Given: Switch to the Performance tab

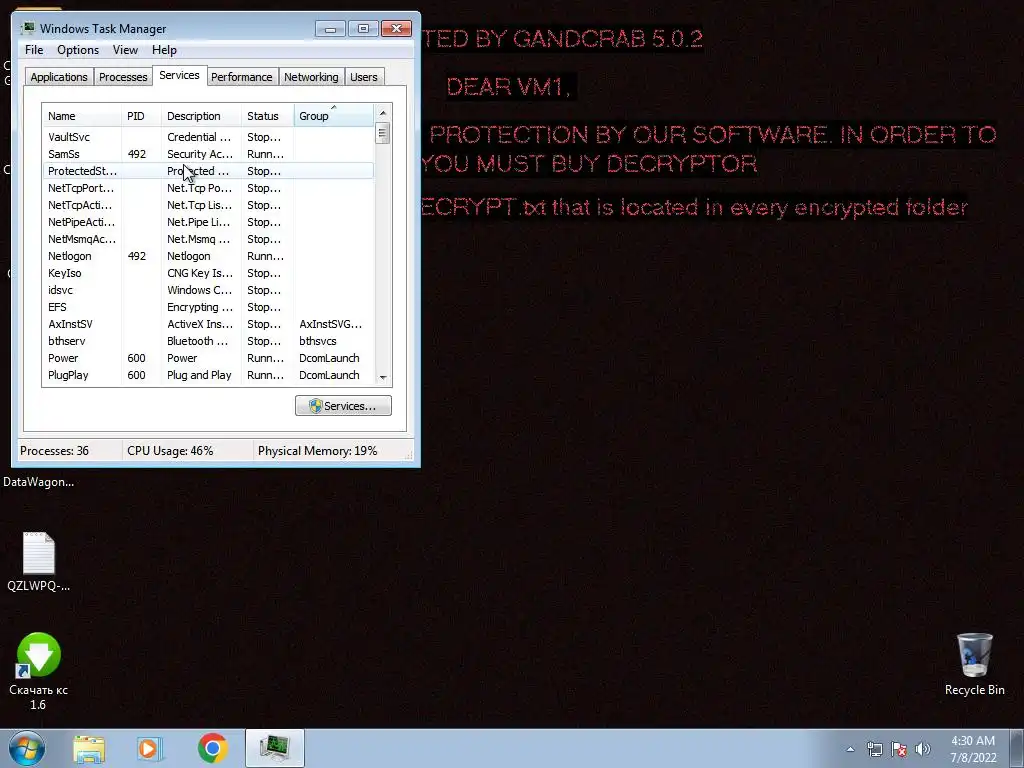Looking at the screenshot, I should pyautogui.click(x=241, y=77).
